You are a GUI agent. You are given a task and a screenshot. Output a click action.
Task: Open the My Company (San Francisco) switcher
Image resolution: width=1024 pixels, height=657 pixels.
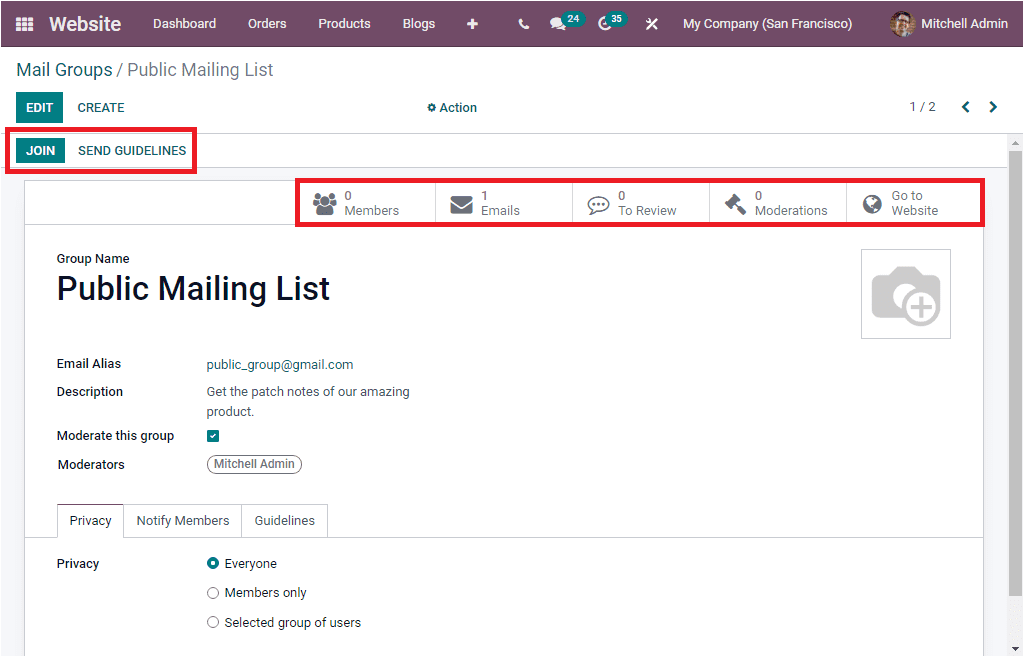pos(767,23)
